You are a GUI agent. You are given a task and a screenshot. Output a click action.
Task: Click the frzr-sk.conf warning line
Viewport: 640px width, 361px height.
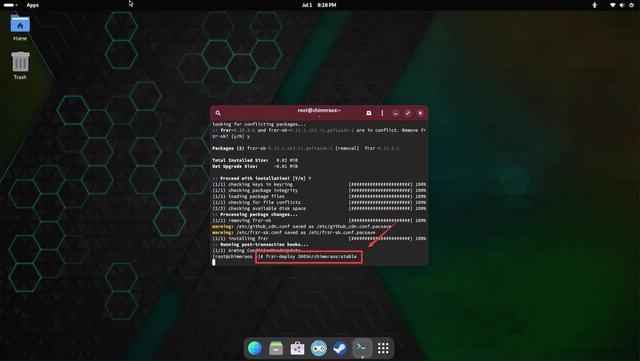point(294,232)
